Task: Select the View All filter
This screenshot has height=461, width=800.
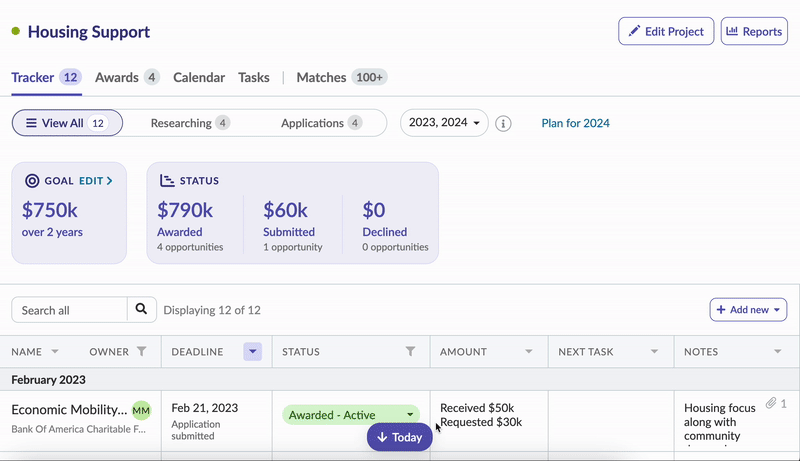Action: 66,123
